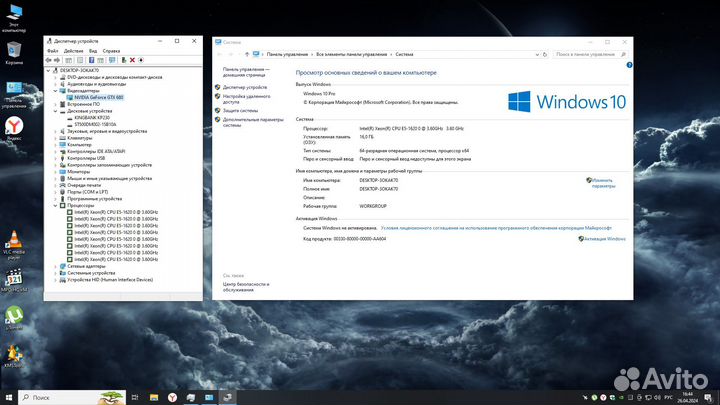Expand the Клавиатуры node
This screenshot has width=720, height=405.
[56, 138]
